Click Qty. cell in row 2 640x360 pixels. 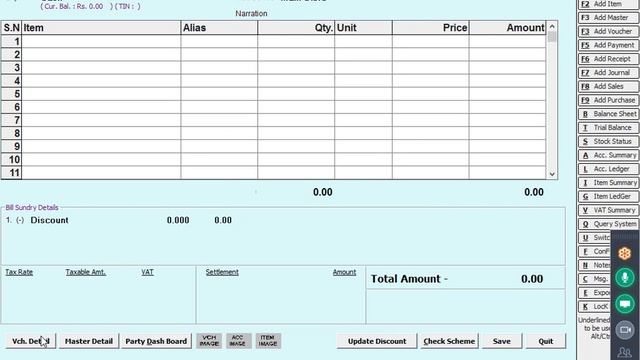click(x=296, y=54)
